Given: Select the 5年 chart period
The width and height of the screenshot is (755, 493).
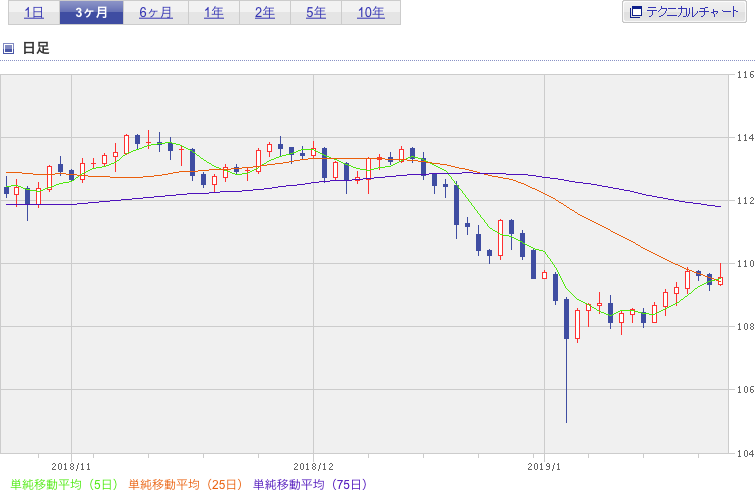Looking at the screenshot, I should (x=316, y=13).
